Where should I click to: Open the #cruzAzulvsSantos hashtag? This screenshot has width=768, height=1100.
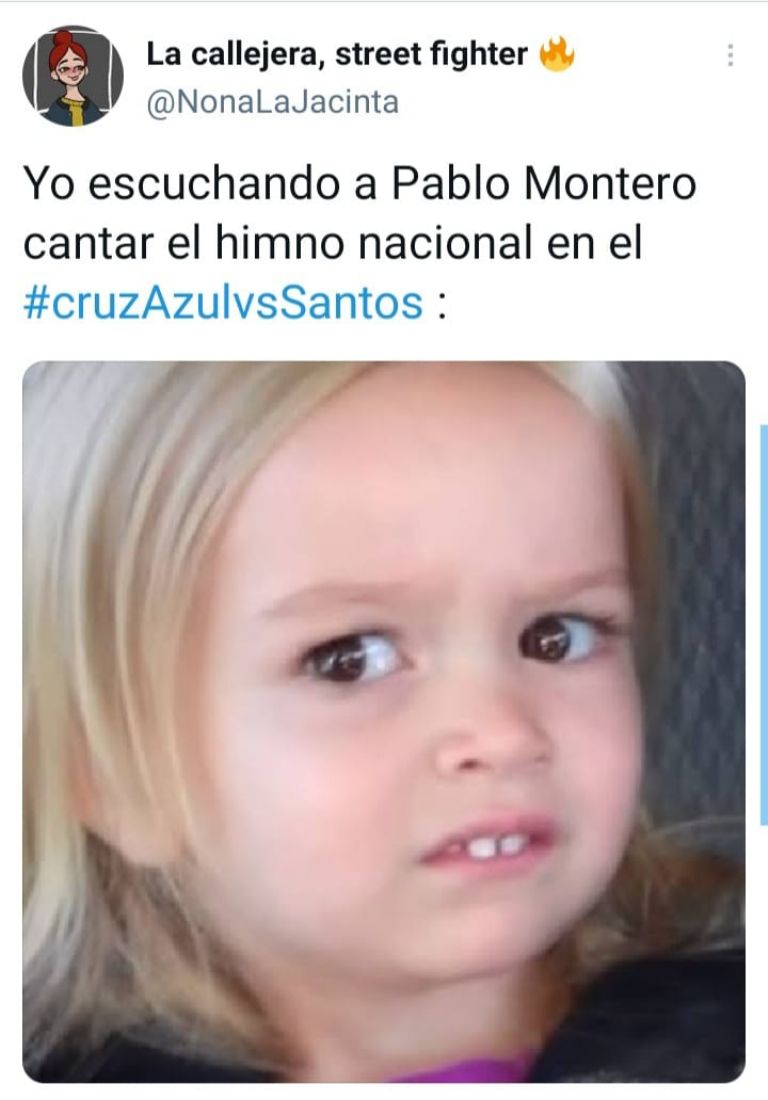(223, 302)
